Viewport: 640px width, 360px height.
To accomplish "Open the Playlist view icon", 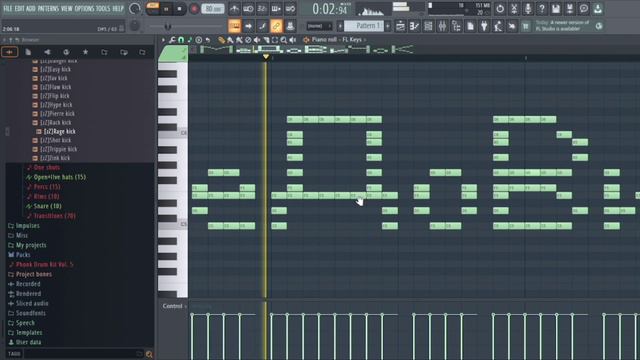I will tap(400, 26).
